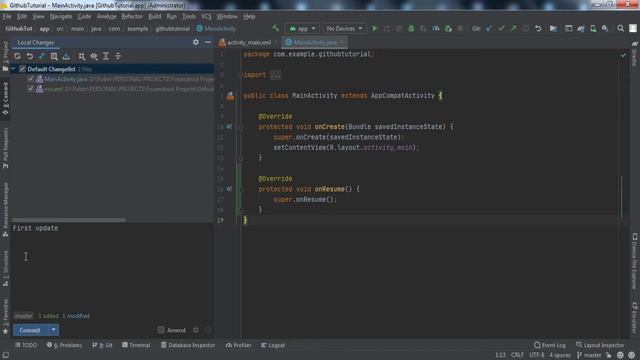Uncheck the checkbox of the second changed file
640x360 pixels.
(31, 89)
